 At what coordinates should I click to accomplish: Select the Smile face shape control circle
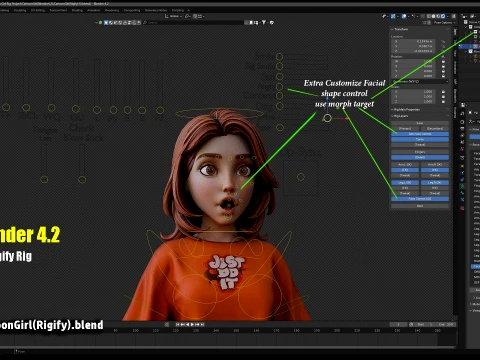[279, 57]
